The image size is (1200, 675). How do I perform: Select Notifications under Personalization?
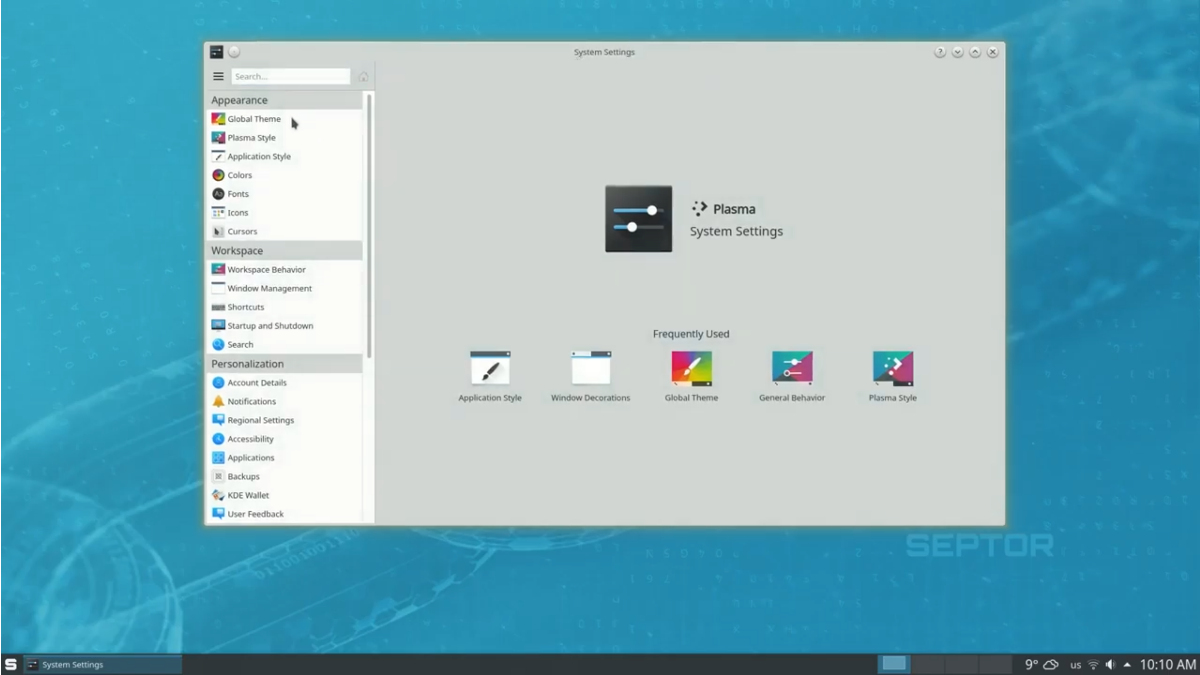click(251, 402)
